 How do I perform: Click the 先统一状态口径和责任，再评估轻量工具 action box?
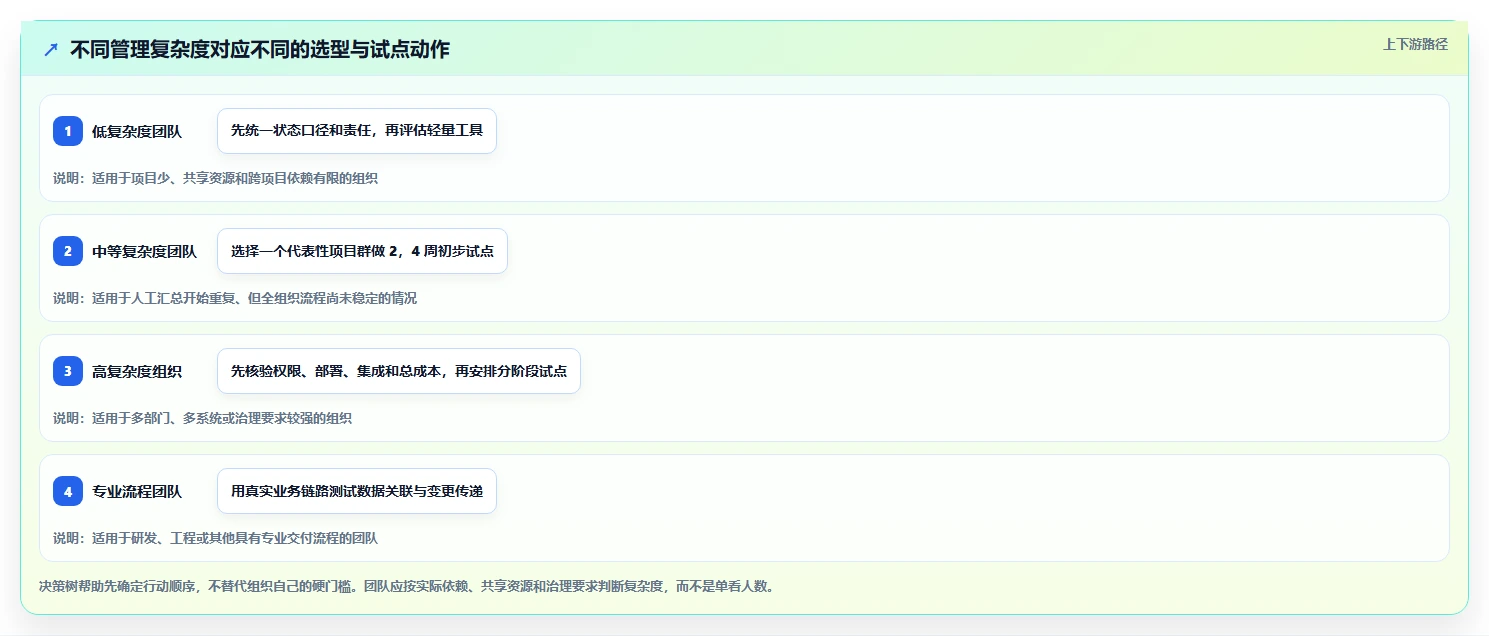[x=357, y=131]
